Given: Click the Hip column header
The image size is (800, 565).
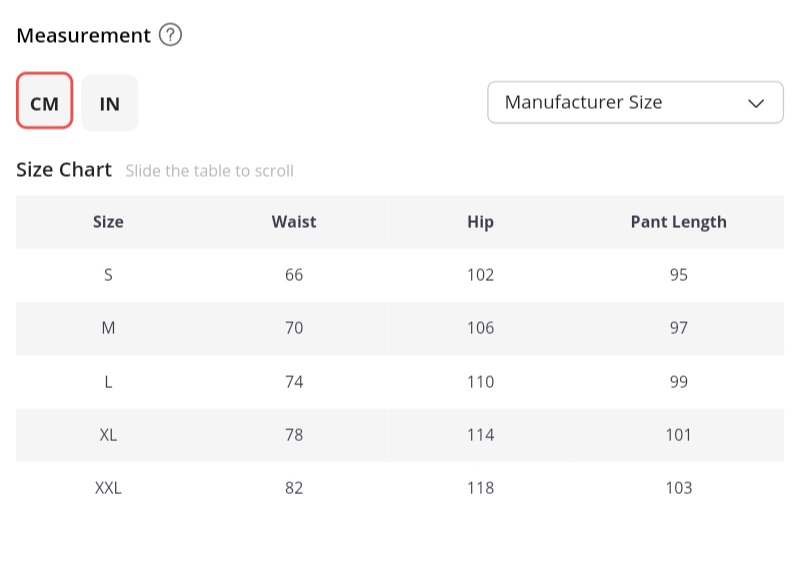Looking at the screenshot, I should tap(480, 222).
